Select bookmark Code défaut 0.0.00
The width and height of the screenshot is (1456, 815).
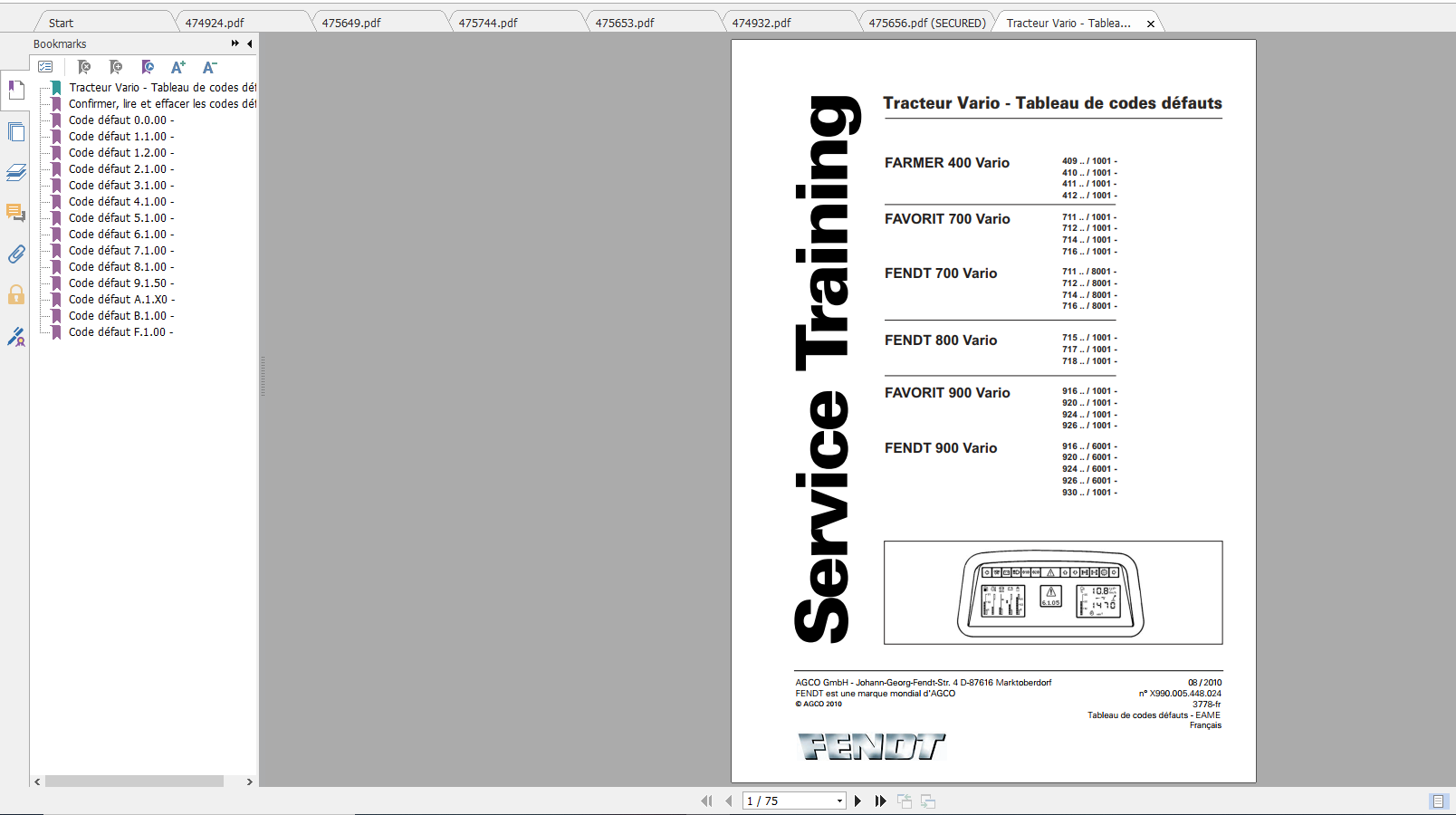(121, 120)
